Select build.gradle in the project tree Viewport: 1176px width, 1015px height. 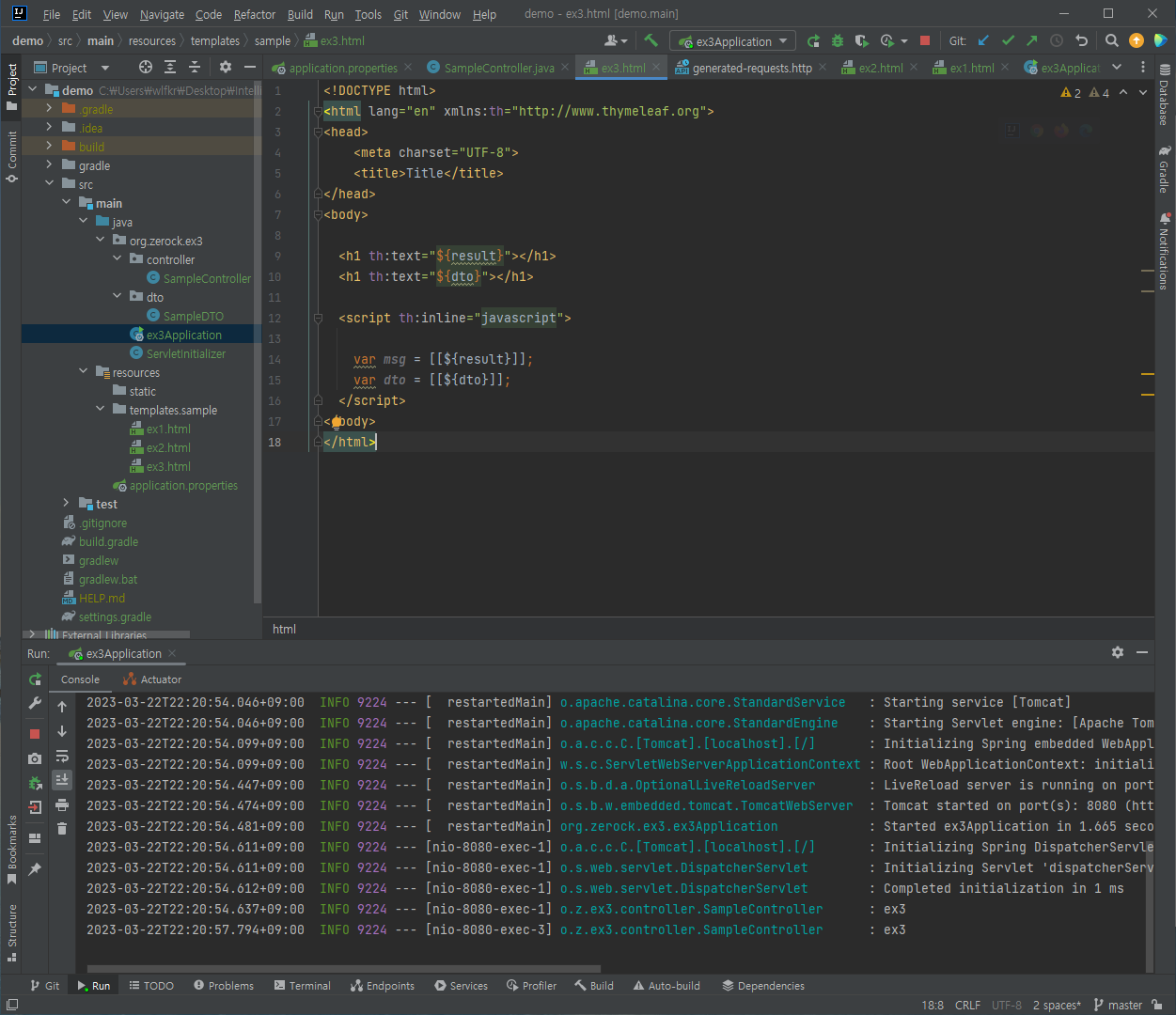tap(108, 541)
